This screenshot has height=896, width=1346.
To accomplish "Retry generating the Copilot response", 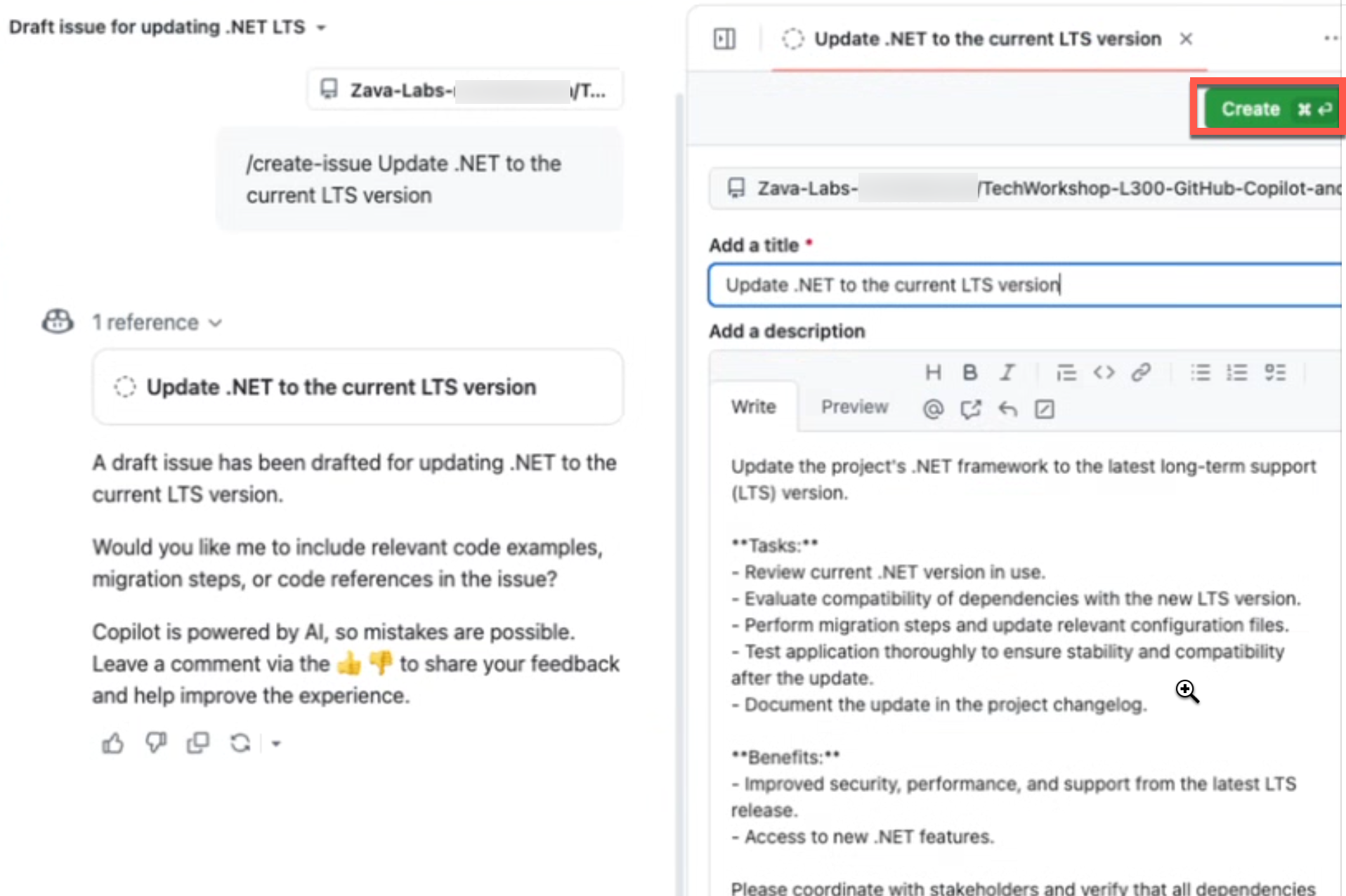I will [x=240, y=742].
